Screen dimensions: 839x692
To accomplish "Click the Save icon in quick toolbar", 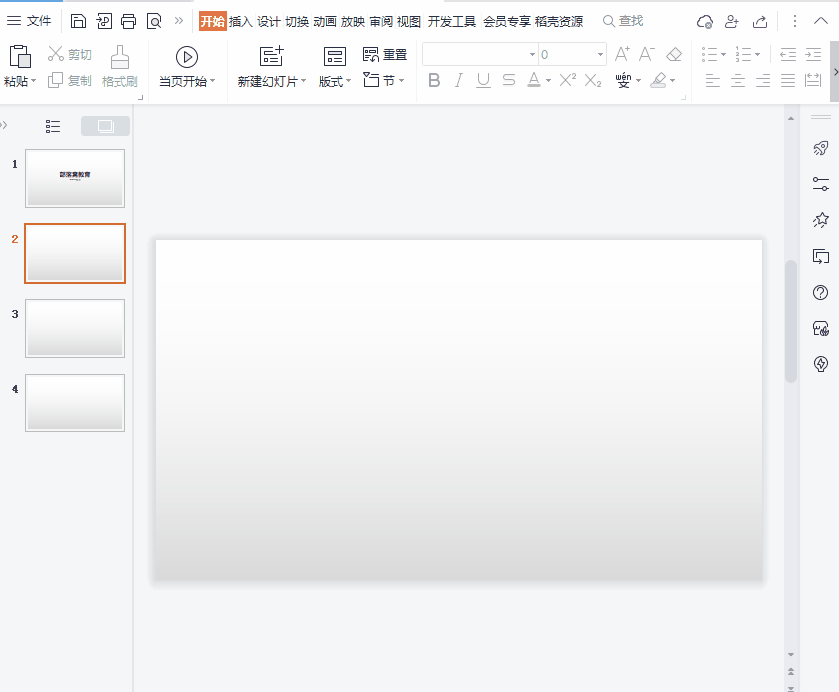I will 79,21.
